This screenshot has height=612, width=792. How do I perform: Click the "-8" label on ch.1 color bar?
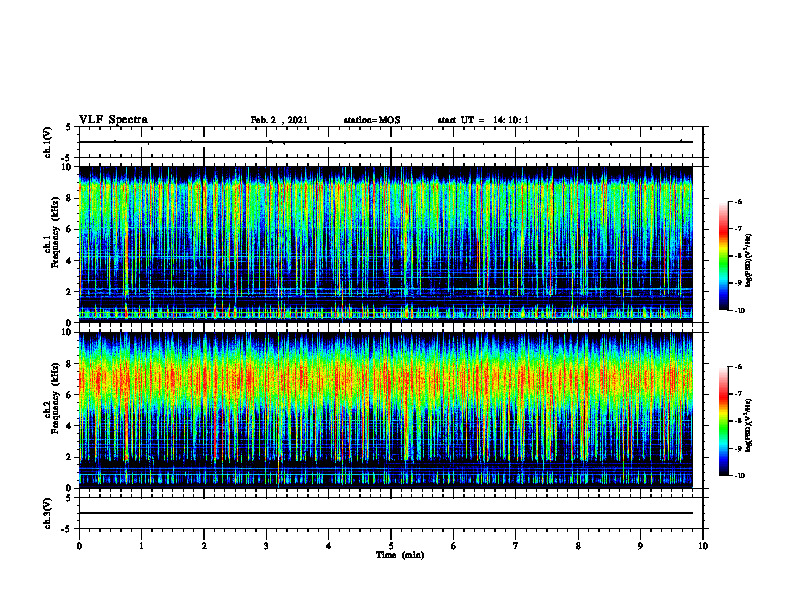738,256
